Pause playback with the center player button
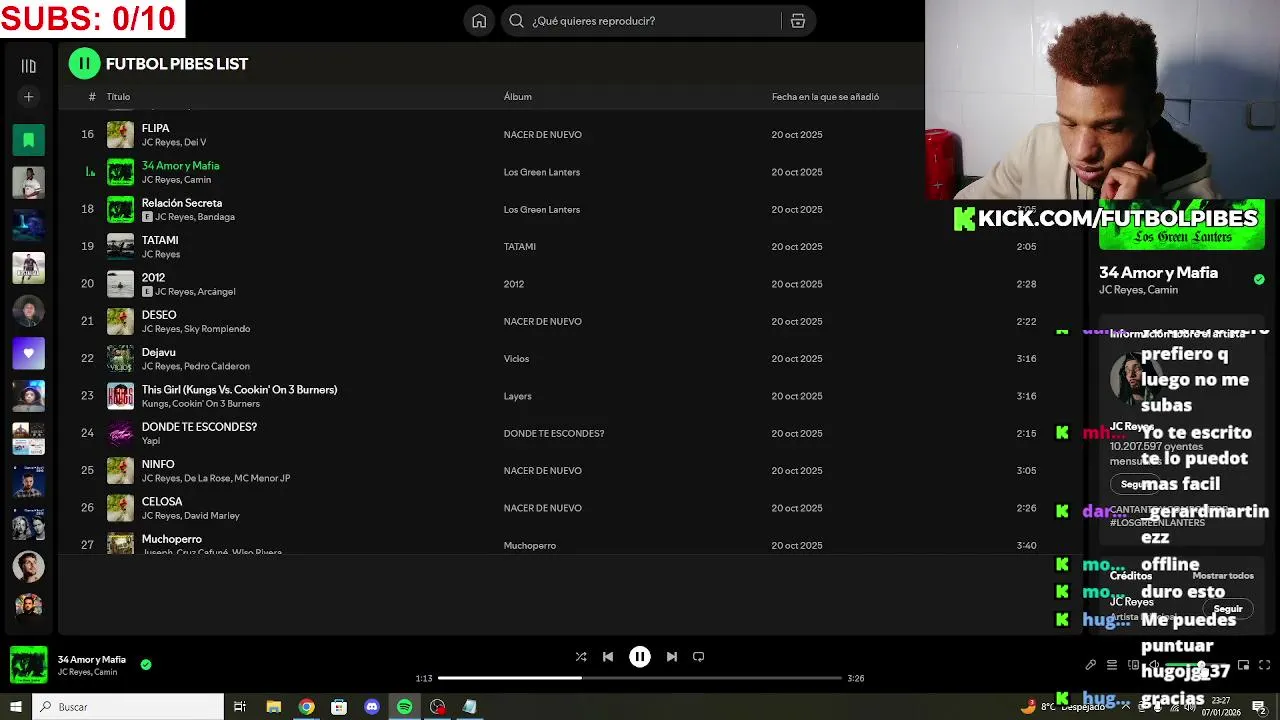This screenshot has height=720, width=1280. pos(640,657)
